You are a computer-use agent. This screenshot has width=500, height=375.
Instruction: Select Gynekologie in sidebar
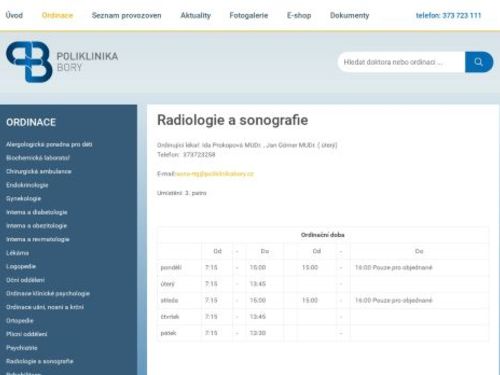[23, 198]
